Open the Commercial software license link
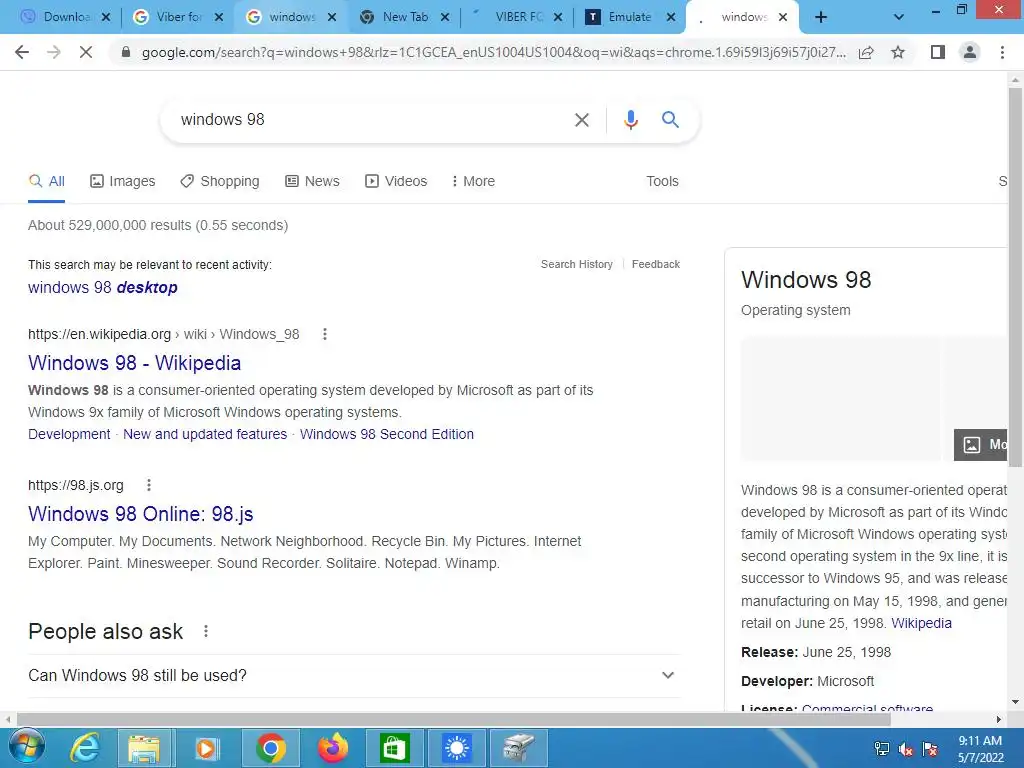This screenshot has height=768, width=1024. point(867,707)
